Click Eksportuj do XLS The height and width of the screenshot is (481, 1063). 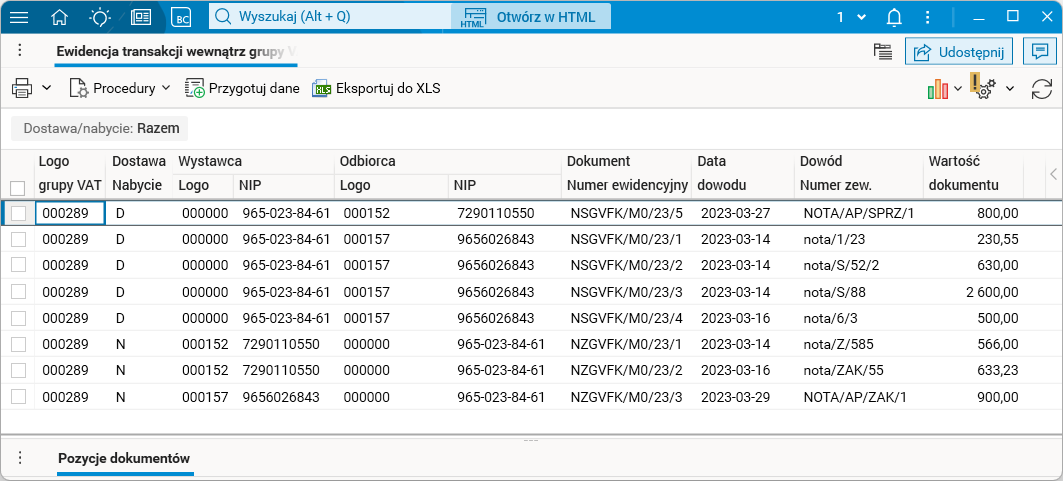click(376, 89)
